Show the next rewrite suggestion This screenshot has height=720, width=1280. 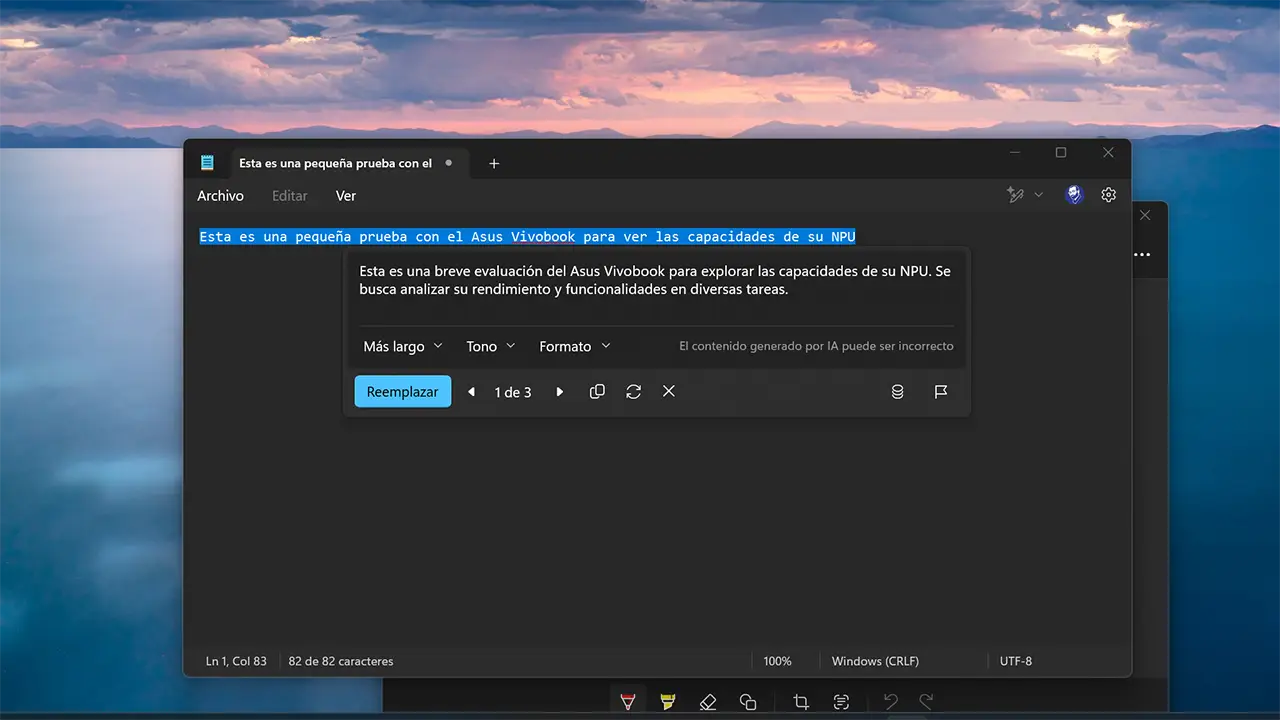click(x=560, y=392)
